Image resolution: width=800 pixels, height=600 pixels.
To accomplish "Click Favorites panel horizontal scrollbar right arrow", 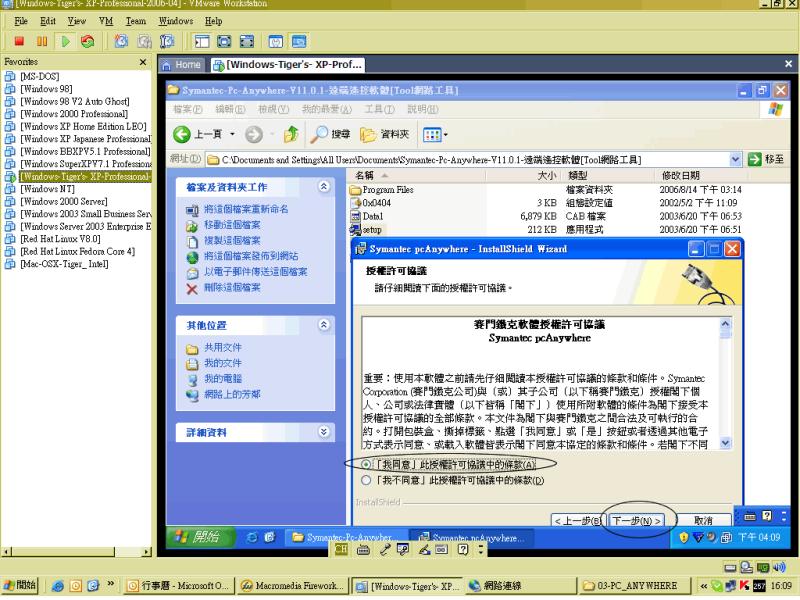I will (147, 552).
